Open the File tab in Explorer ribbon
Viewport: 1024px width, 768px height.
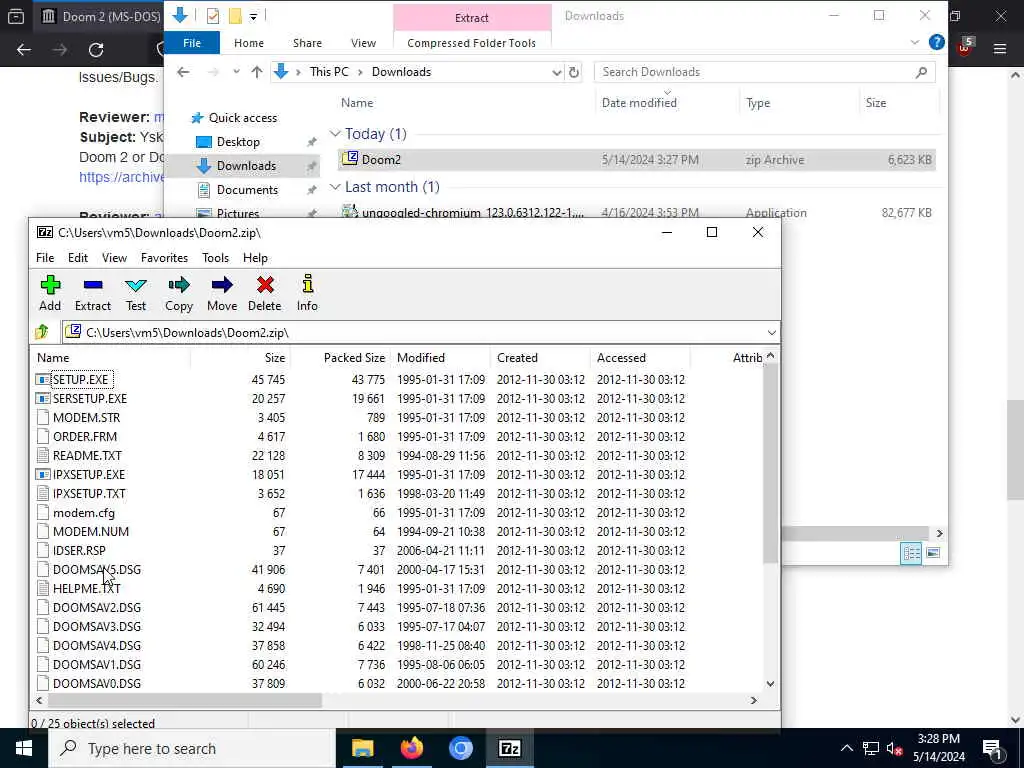[x=192, y=43]
